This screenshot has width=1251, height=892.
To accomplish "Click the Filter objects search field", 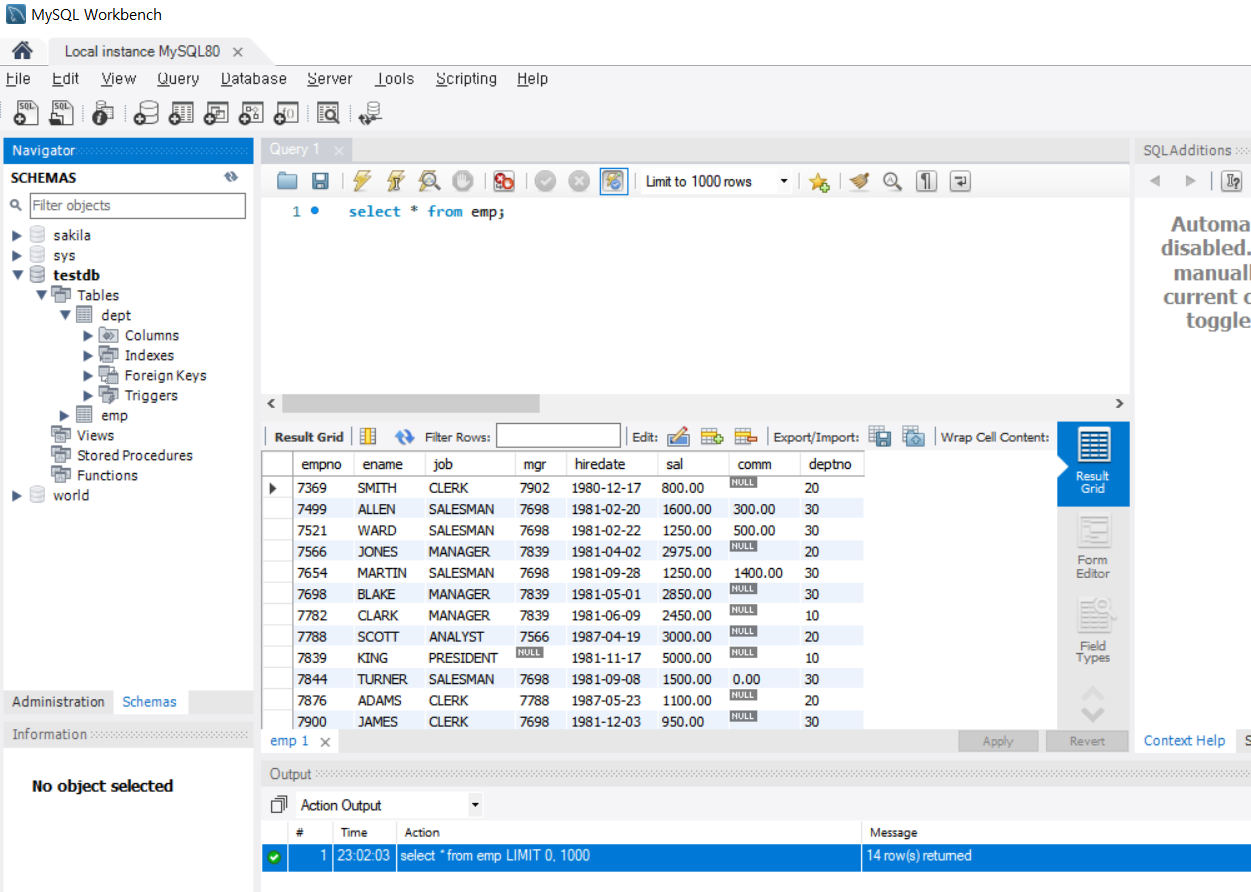I will [x=137, y=206].
